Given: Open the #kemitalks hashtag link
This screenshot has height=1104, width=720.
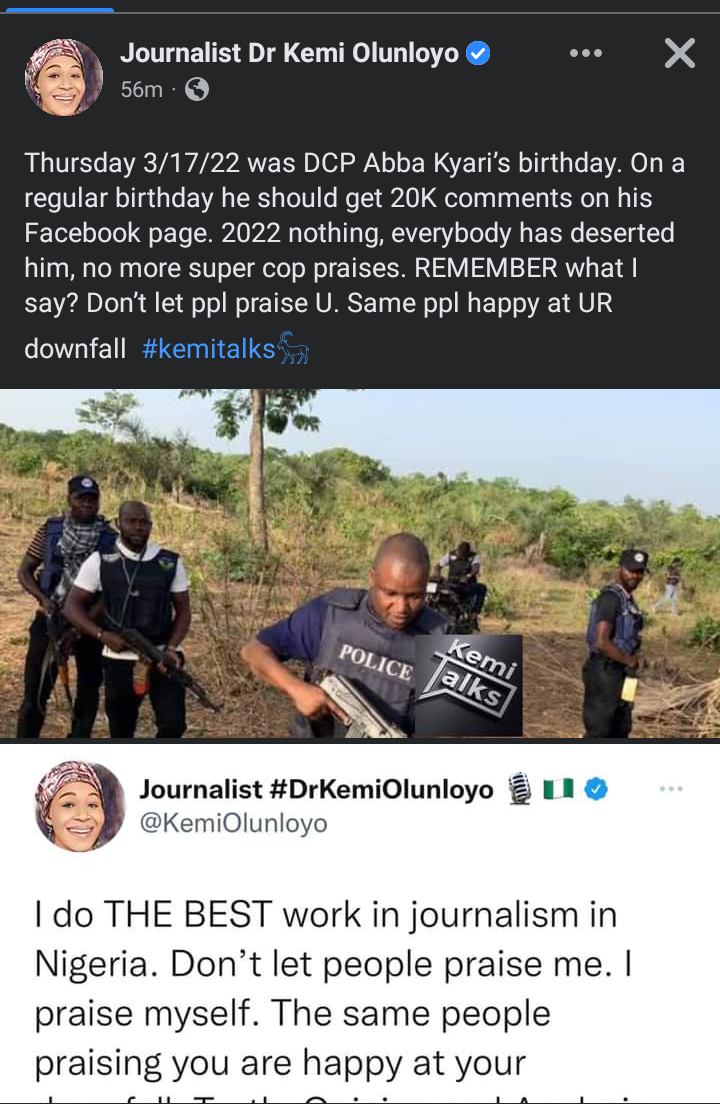Looking at the screenshot, I should point(208,349).
